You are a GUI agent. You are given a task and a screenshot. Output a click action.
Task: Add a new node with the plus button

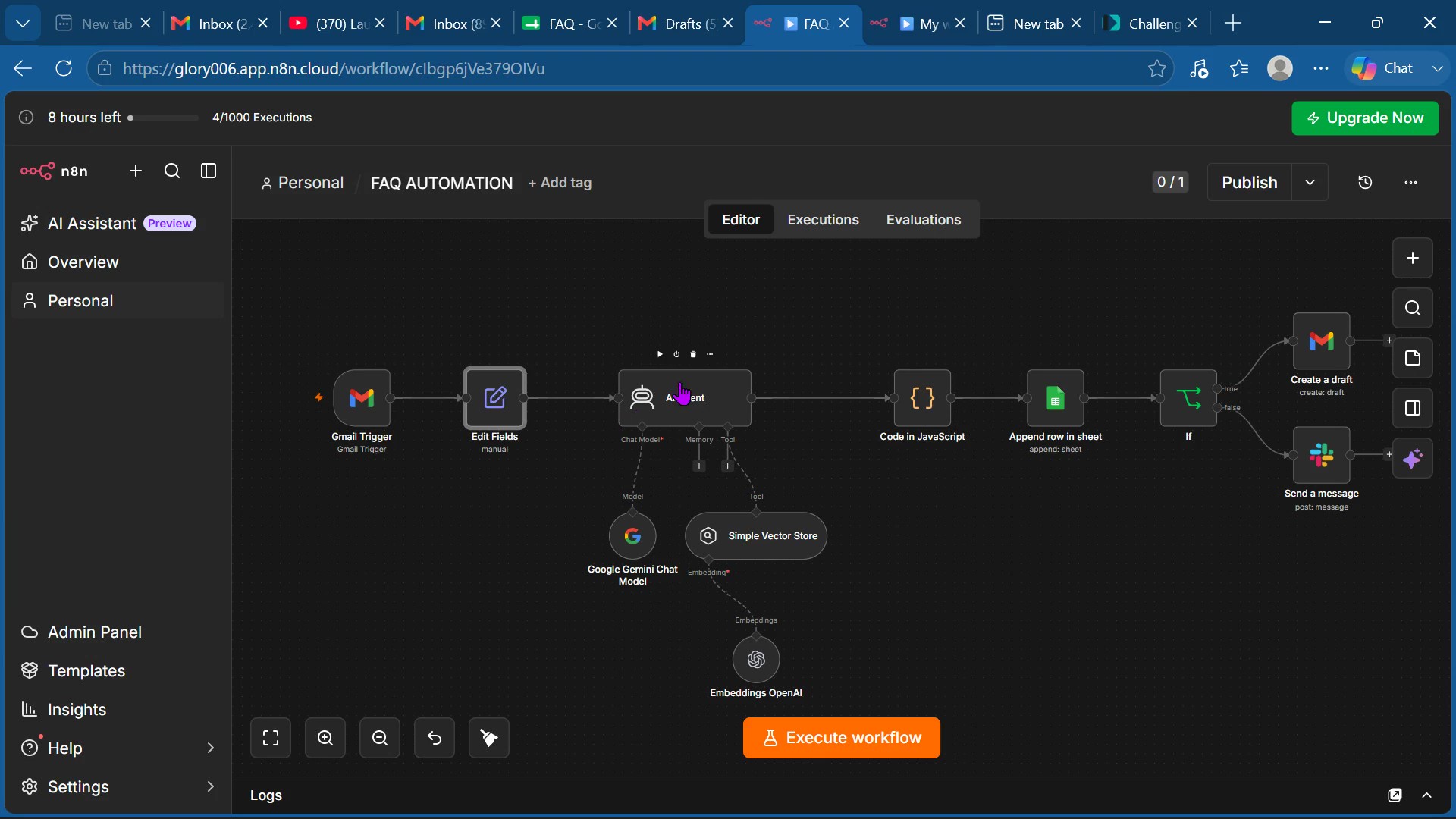[x=1412, y=258]
